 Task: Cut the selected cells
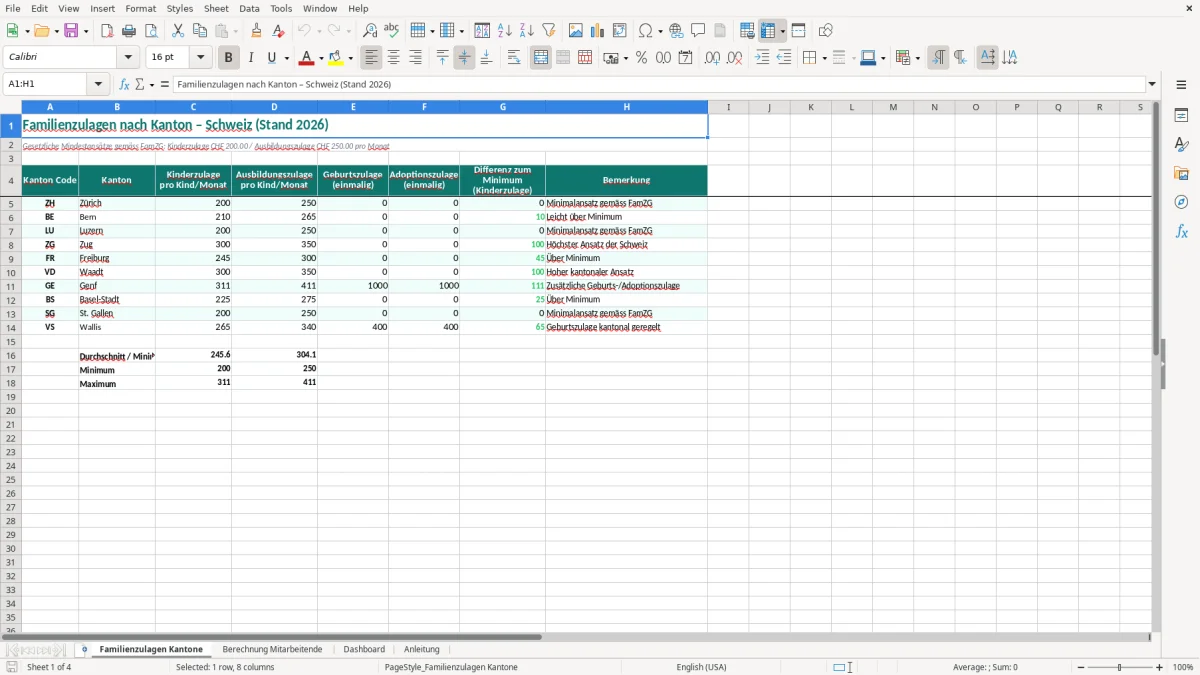(x=178, y=31)
